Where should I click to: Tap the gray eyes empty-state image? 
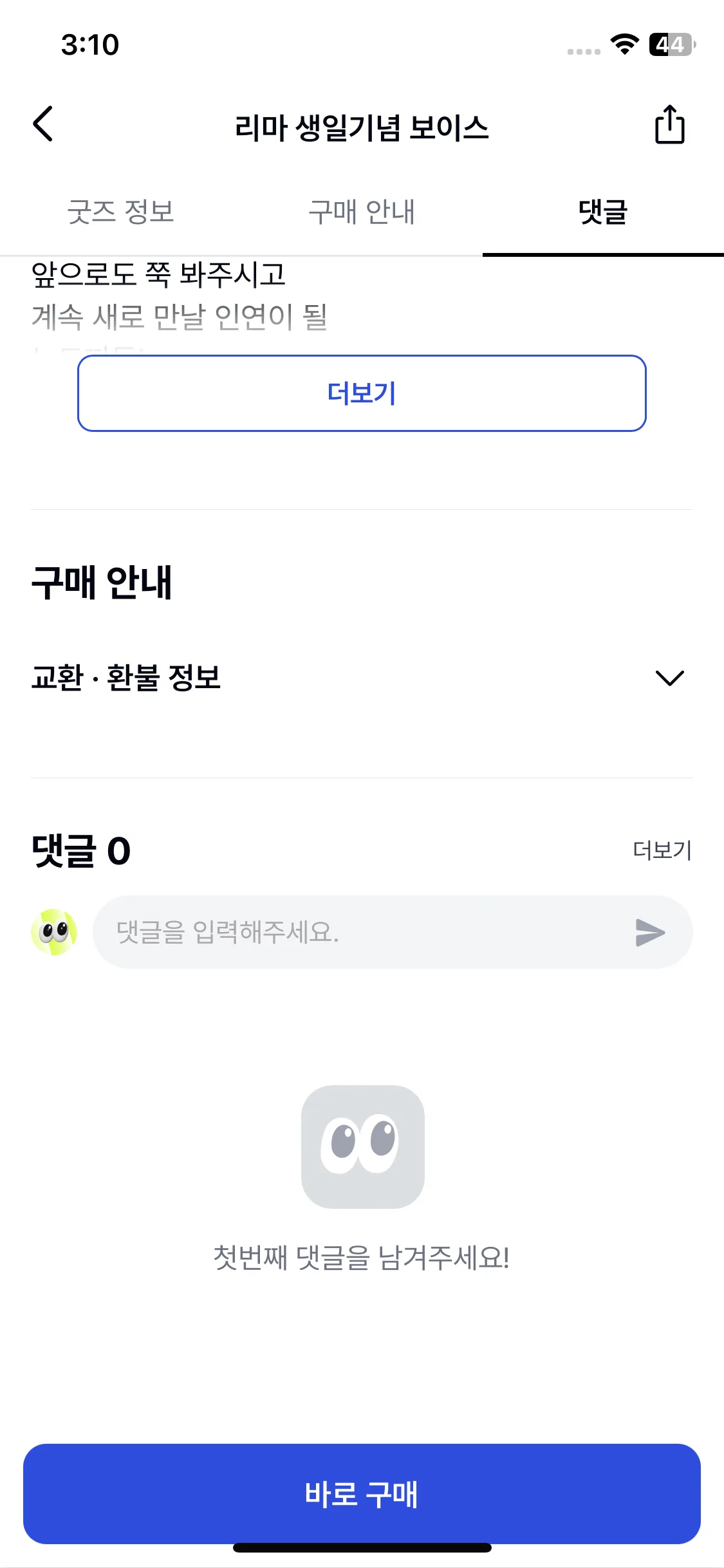pyautogui.click(x=362, y=1146)
